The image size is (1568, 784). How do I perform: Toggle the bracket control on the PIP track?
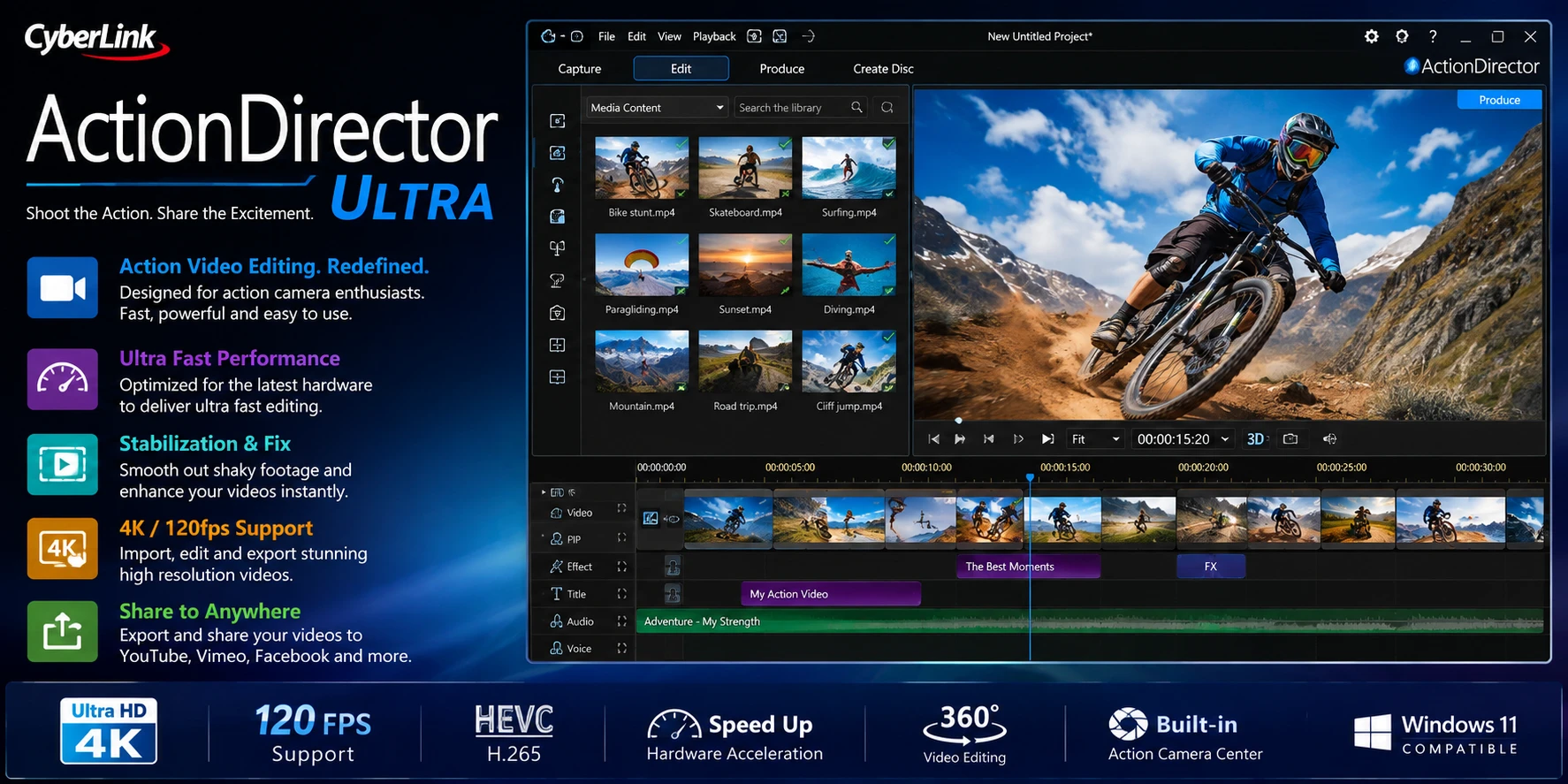coord(622,537)
